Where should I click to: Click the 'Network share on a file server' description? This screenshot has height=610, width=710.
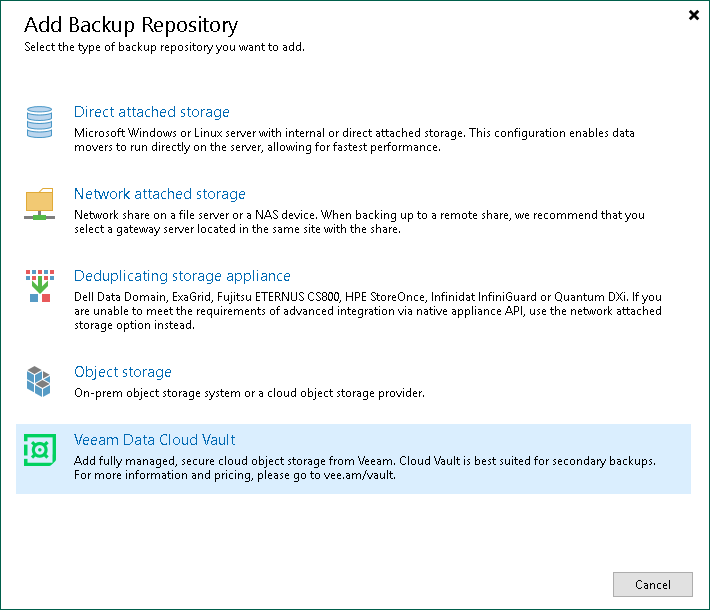pos(359,222)
